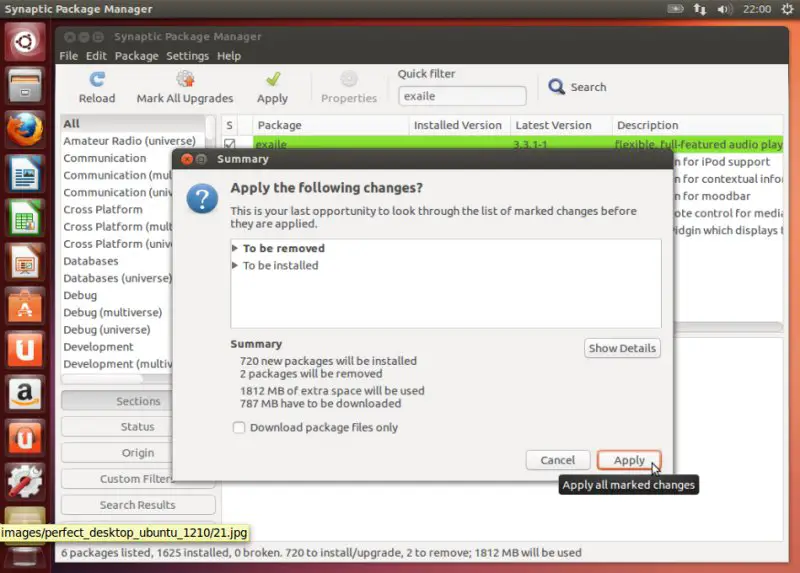800x573 pixels.
Task: Click the Search magnifier icon
Action: coord(556,87)
